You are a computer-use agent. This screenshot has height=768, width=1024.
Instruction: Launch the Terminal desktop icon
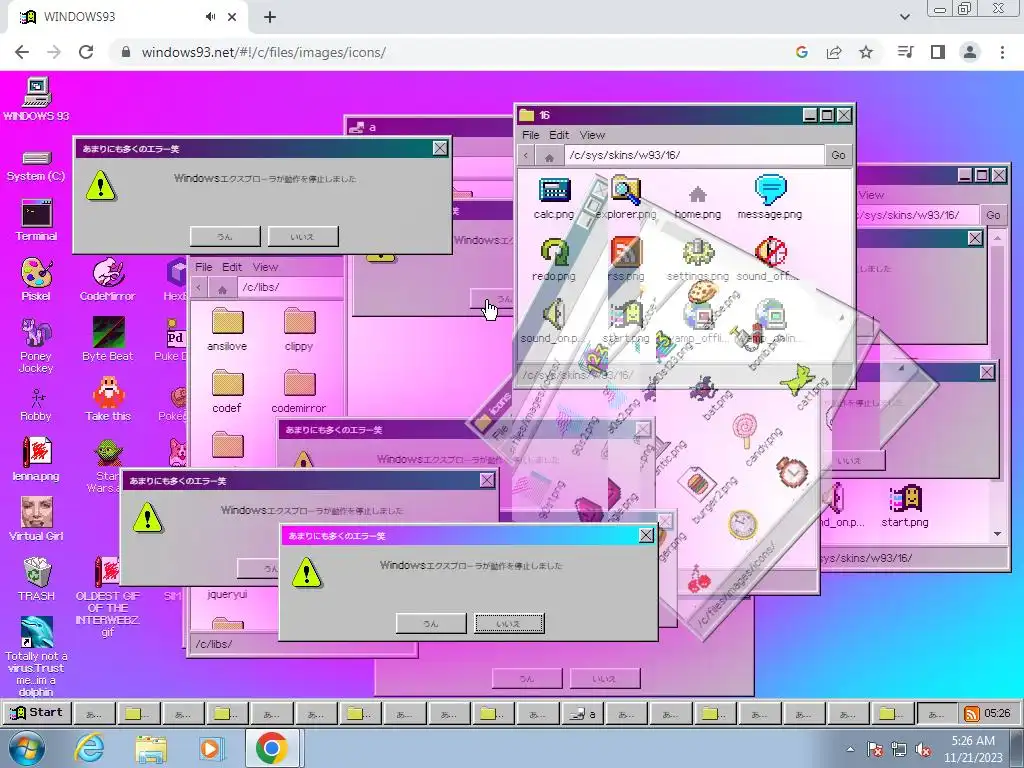[37, 220]
